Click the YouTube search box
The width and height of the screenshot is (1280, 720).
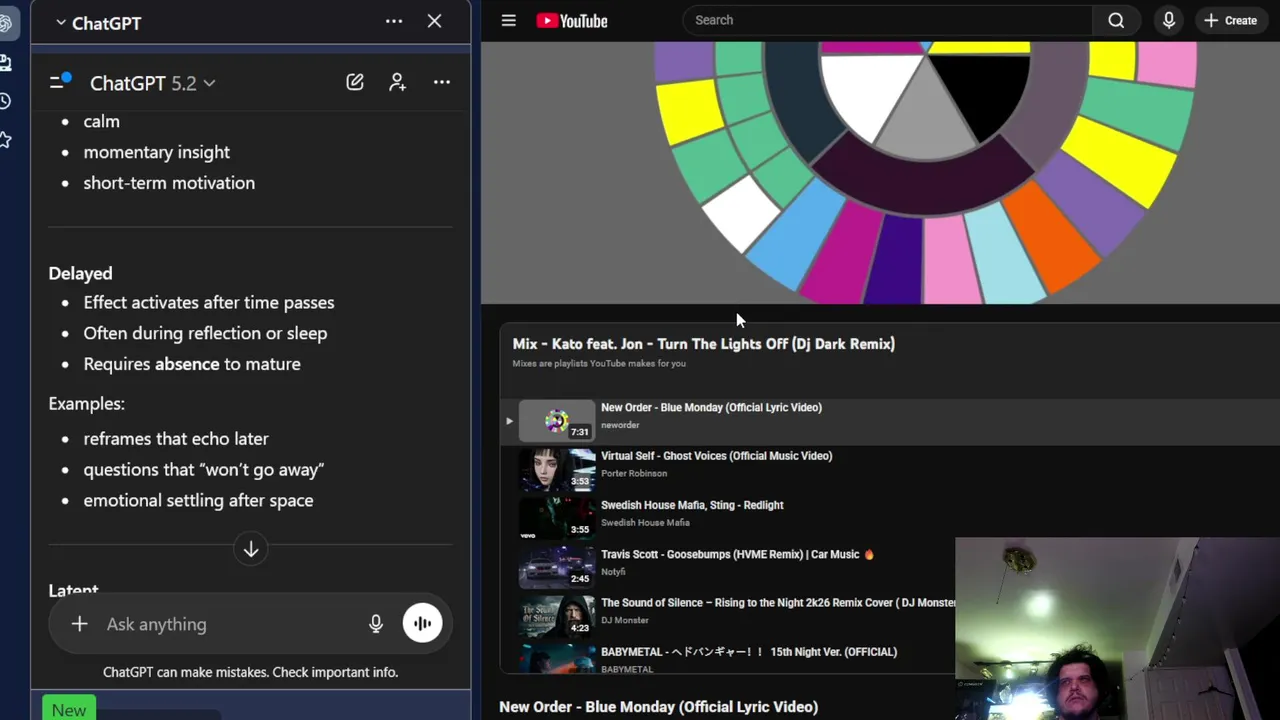pyautogui.click(x=888, y=20)
